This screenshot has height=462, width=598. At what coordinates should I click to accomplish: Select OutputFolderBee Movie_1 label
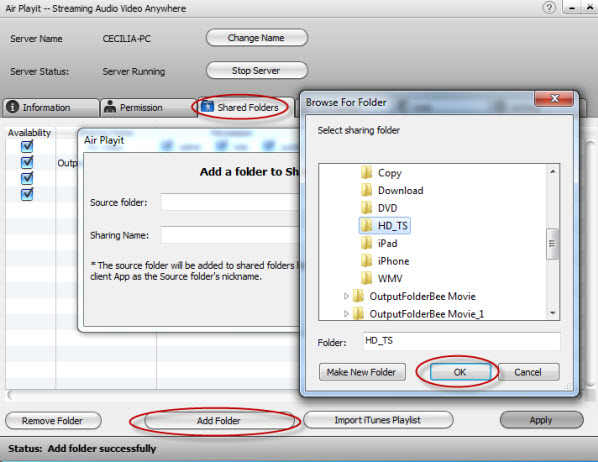[x=426, y=314]
